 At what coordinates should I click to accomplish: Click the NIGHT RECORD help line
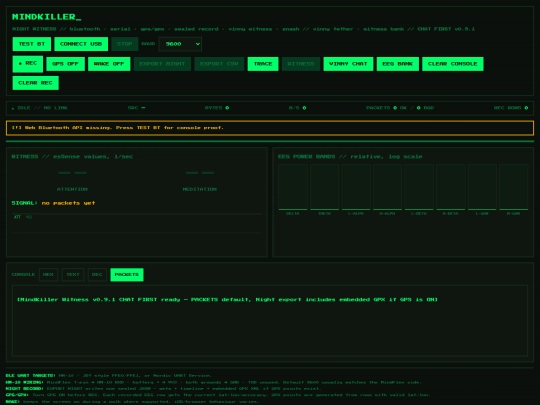point(164,388)
